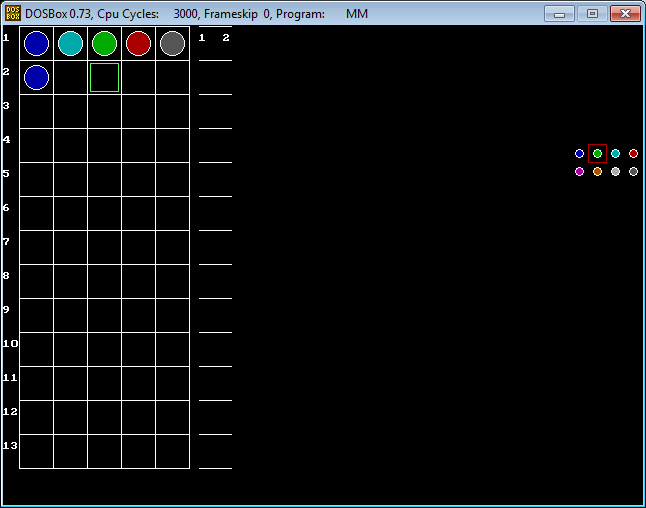Click the first empty cell in row 3

[37, 112]
